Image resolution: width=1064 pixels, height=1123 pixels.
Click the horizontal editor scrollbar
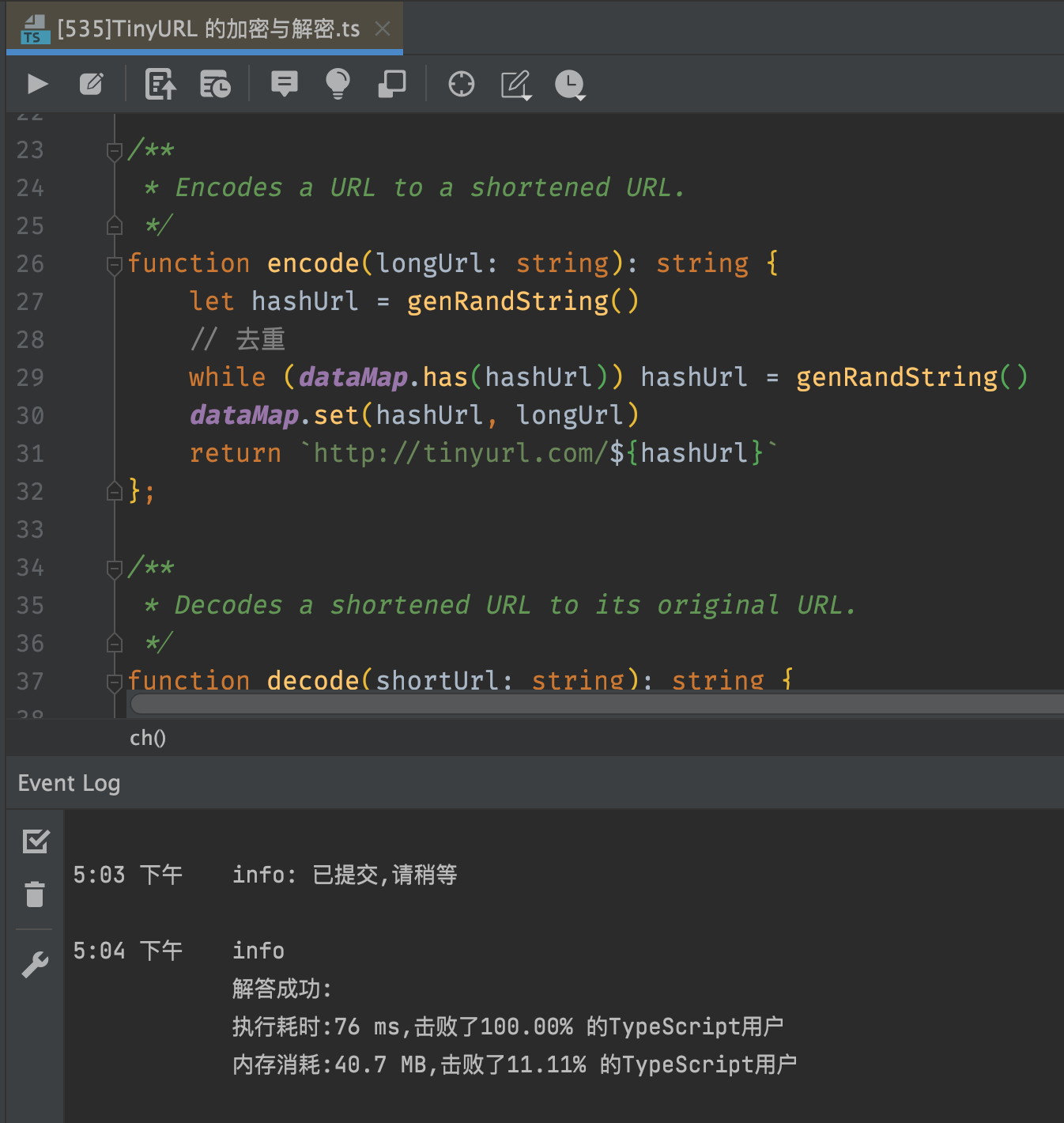pos(597,703)
